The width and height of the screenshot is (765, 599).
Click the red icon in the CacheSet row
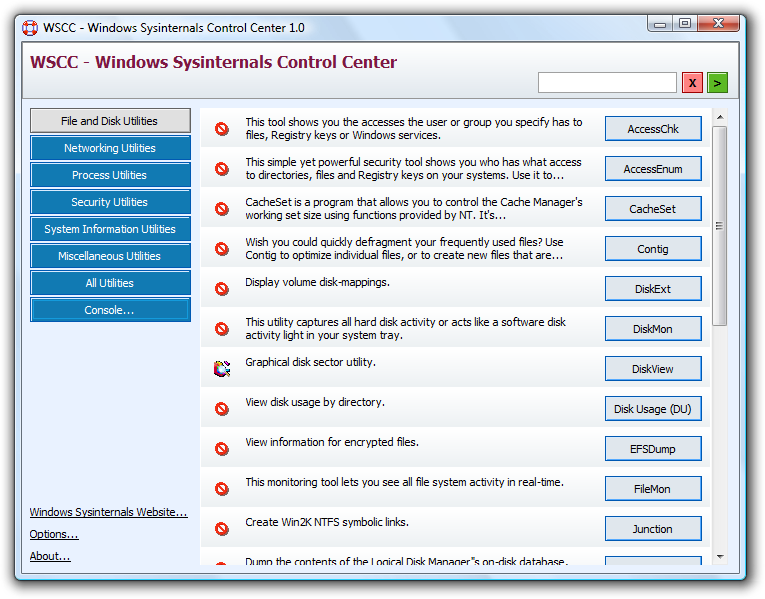click(x=222, y=209)
